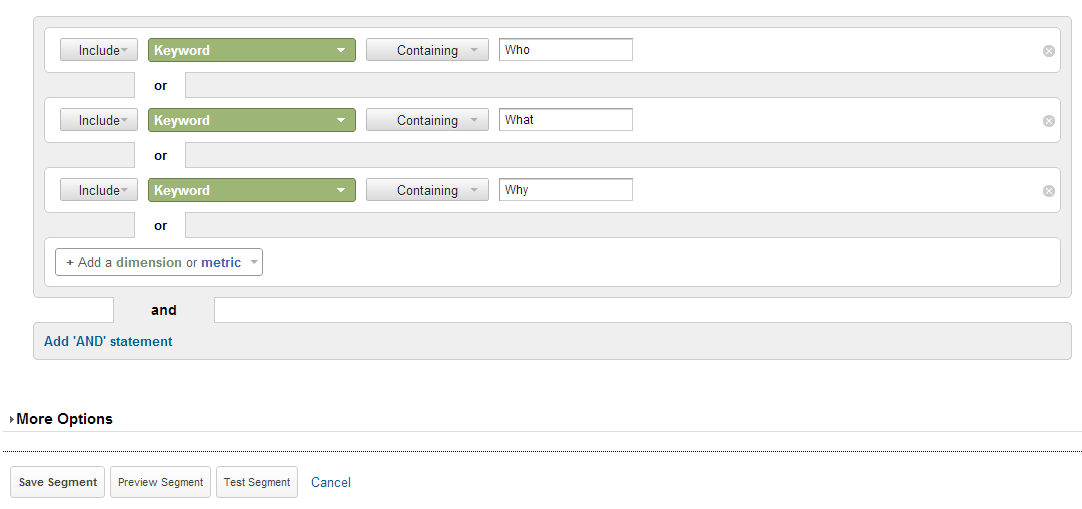Screen dimensions: 1082x509
Task: Change Containing match type for 'What' row
Action: (x=427, y=120)
